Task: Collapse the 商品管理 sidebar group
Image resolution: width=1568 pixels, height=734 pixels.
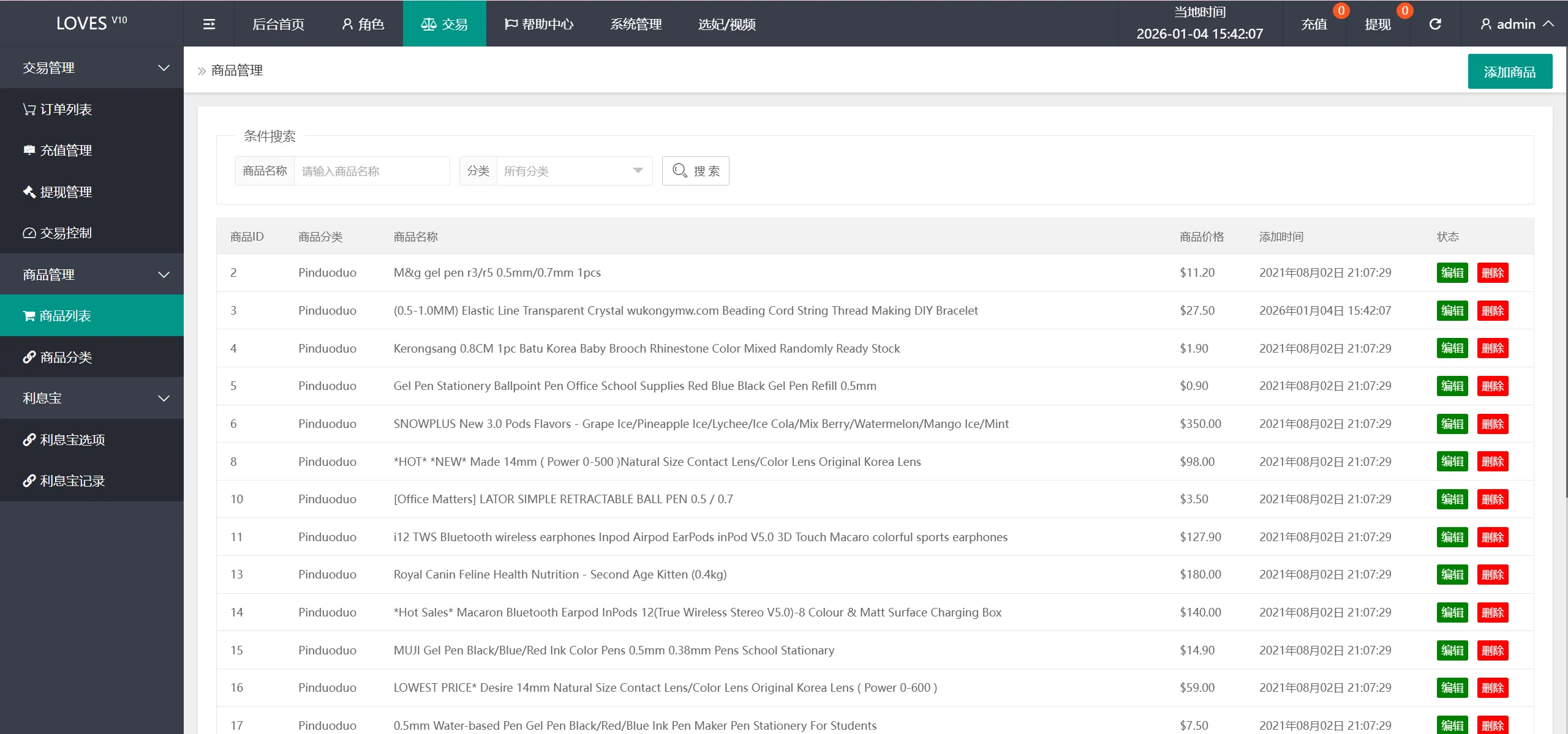Action: pos(92,275)
